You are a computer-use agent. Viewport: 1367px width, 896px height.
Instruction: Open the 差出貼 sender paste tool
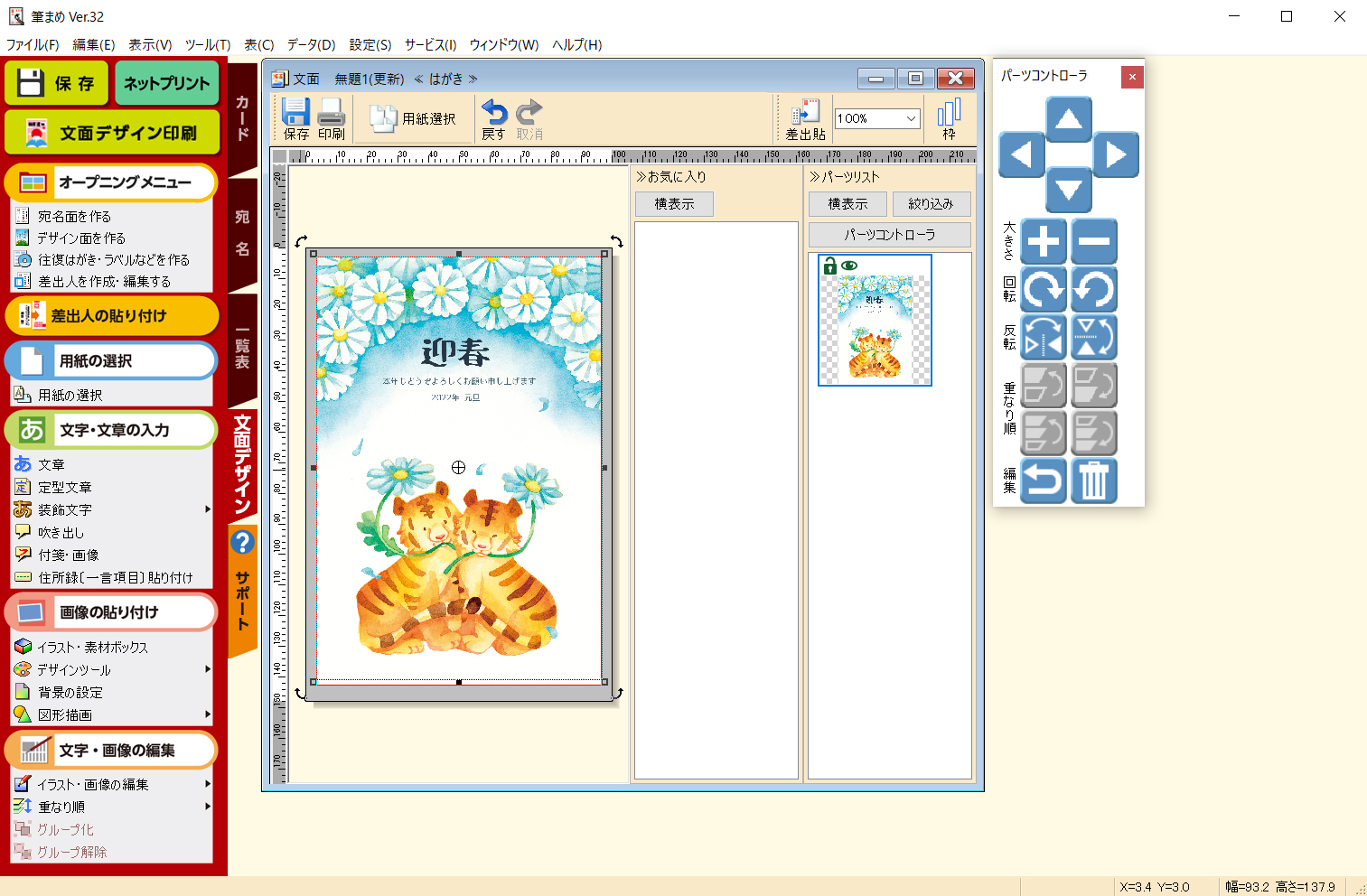804,118
